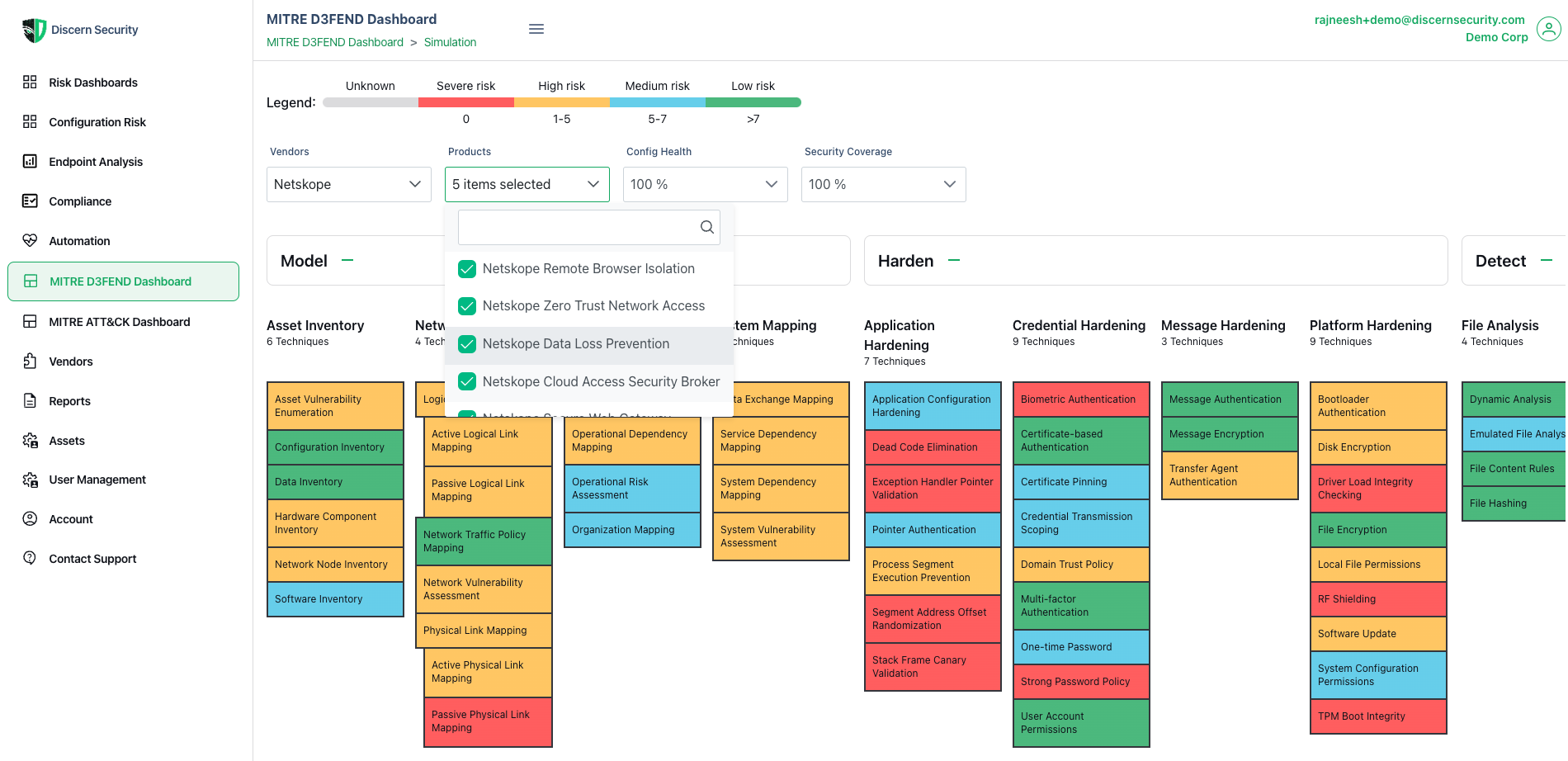Screen dimensions: 1568x761
Task: Toggle the hamburger menu icon
Action: point(536,29)
